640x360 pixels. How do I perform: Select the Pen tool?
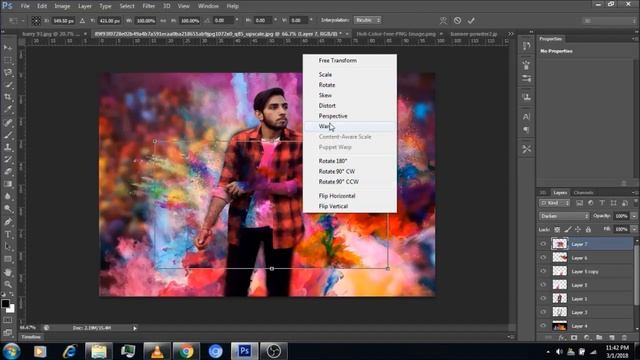[x=8, y=222]
